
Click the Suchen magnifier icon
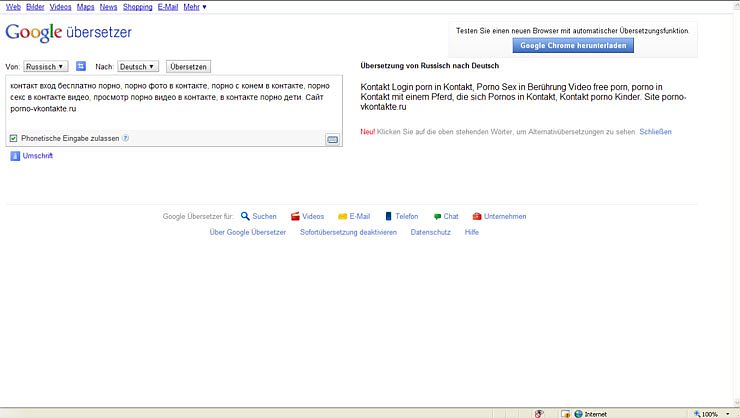coord(245,216)
